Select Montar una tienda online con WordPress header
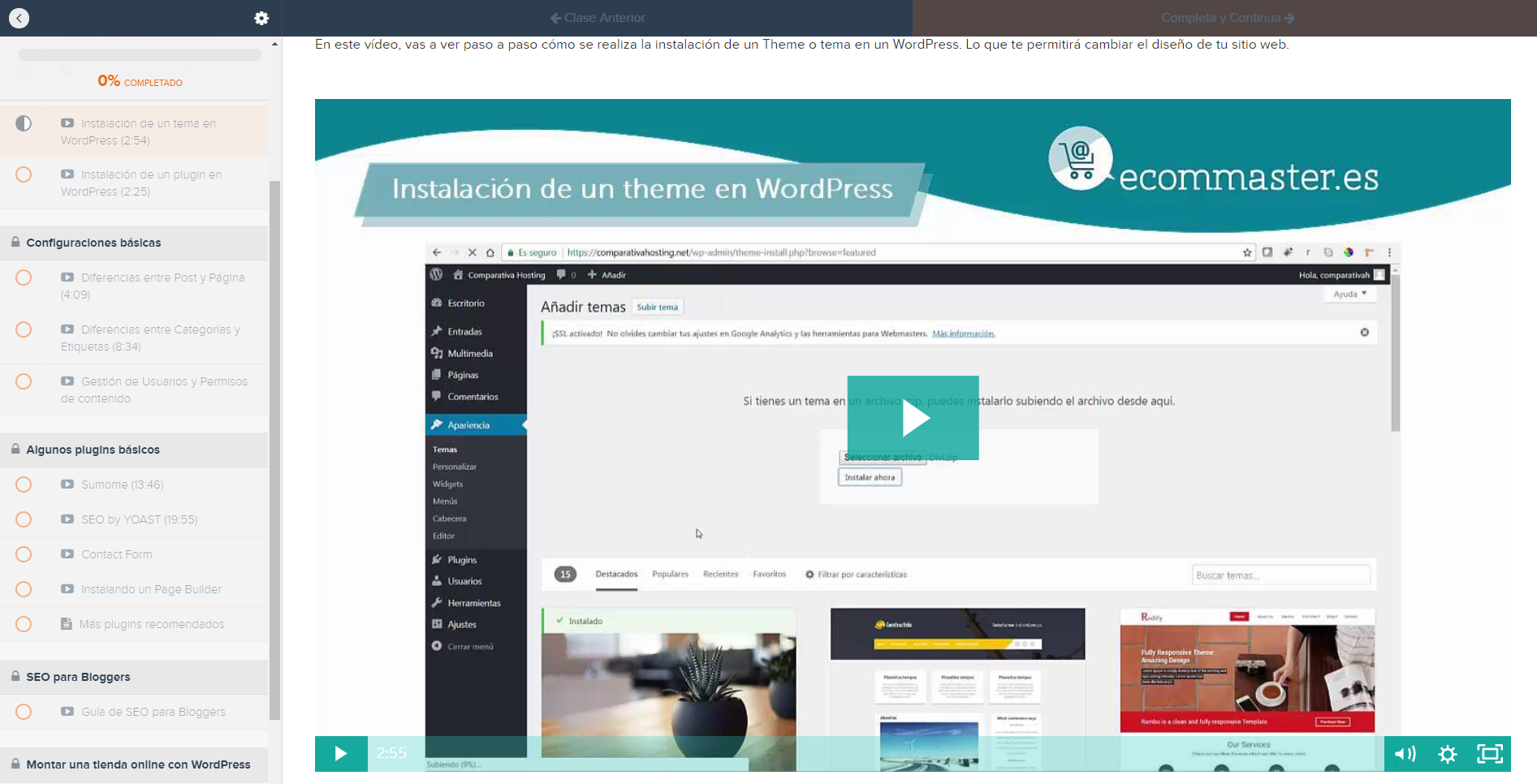The width and height of the screenshot is (1537, 784). pos(134,765)
